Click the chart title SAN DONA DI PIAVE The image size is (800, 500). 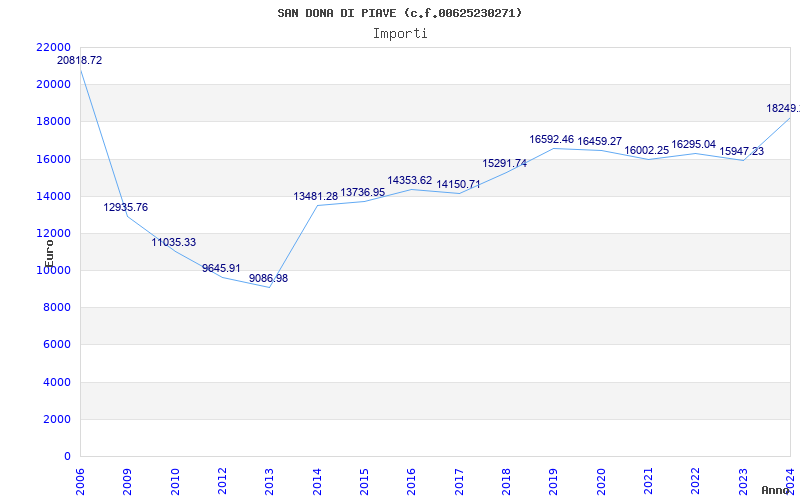pyautogui.click(x=400, y=13)
